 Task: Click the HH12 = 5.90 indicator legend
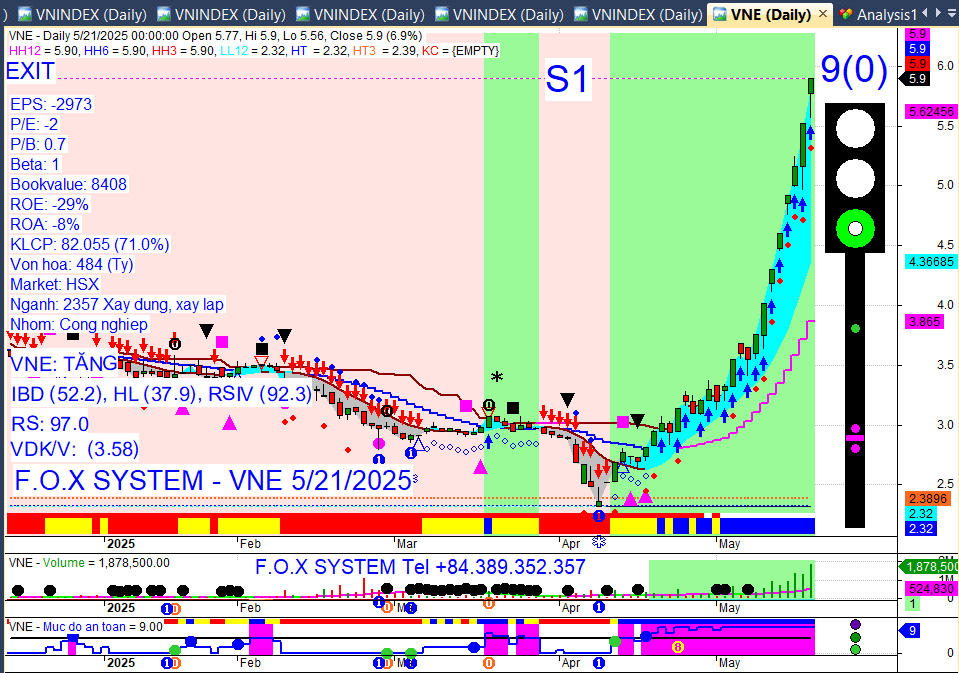44,51
